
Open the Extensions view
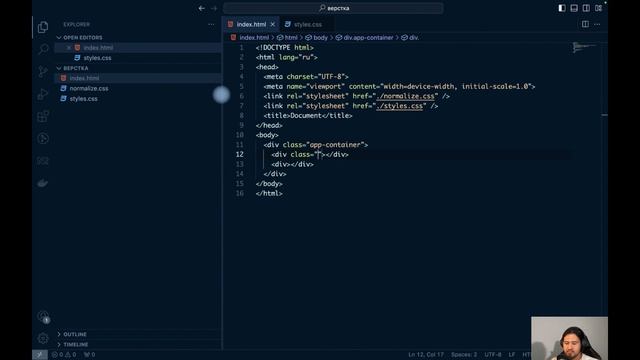point(43,116)
